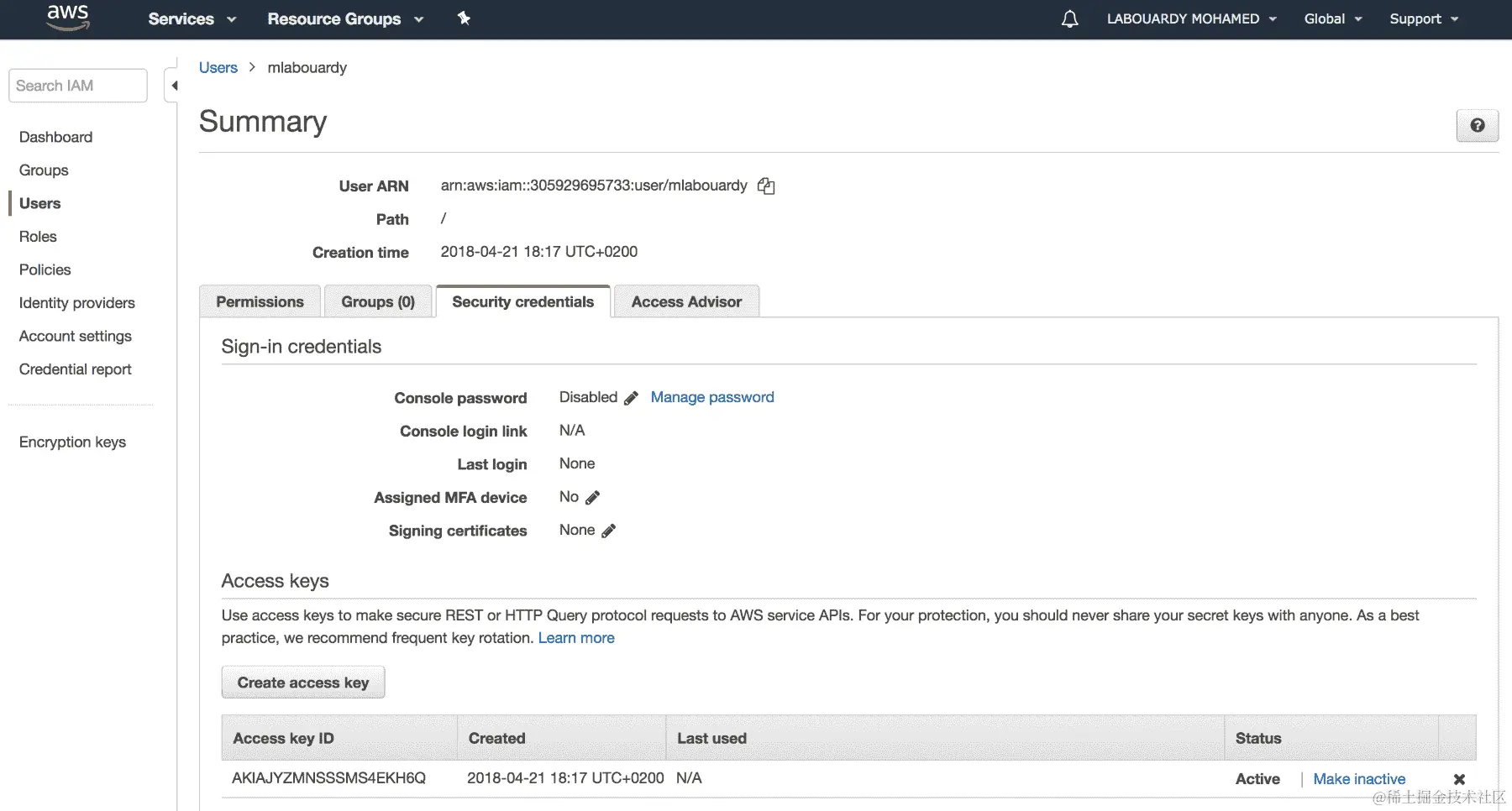This screenshot has width=1512, height=811.
Task: Edit signing certificates pencil icon
Action: 609,531
